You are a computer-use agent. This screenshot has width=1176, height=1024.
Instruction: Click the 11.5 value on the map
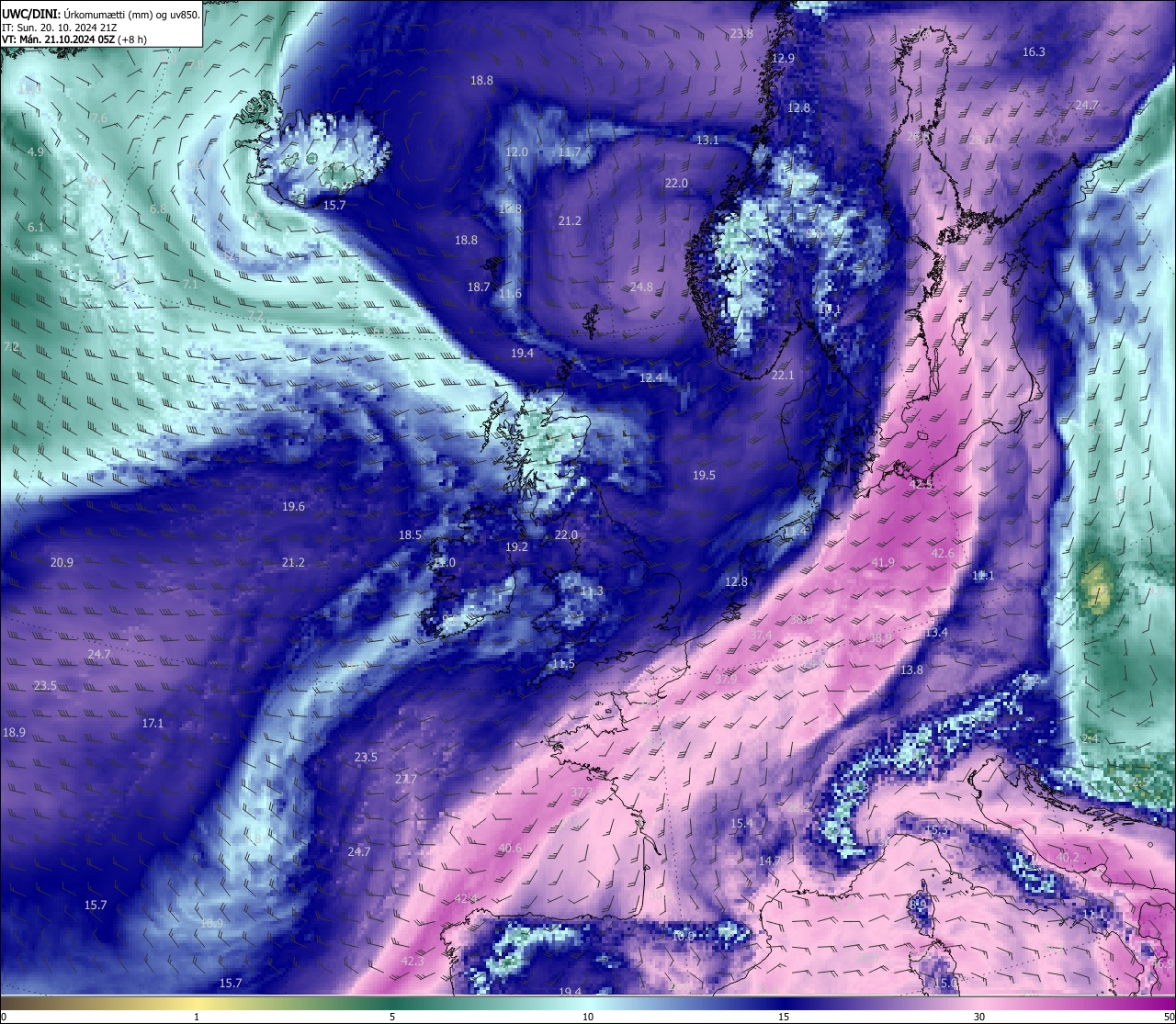click(563, 664)
